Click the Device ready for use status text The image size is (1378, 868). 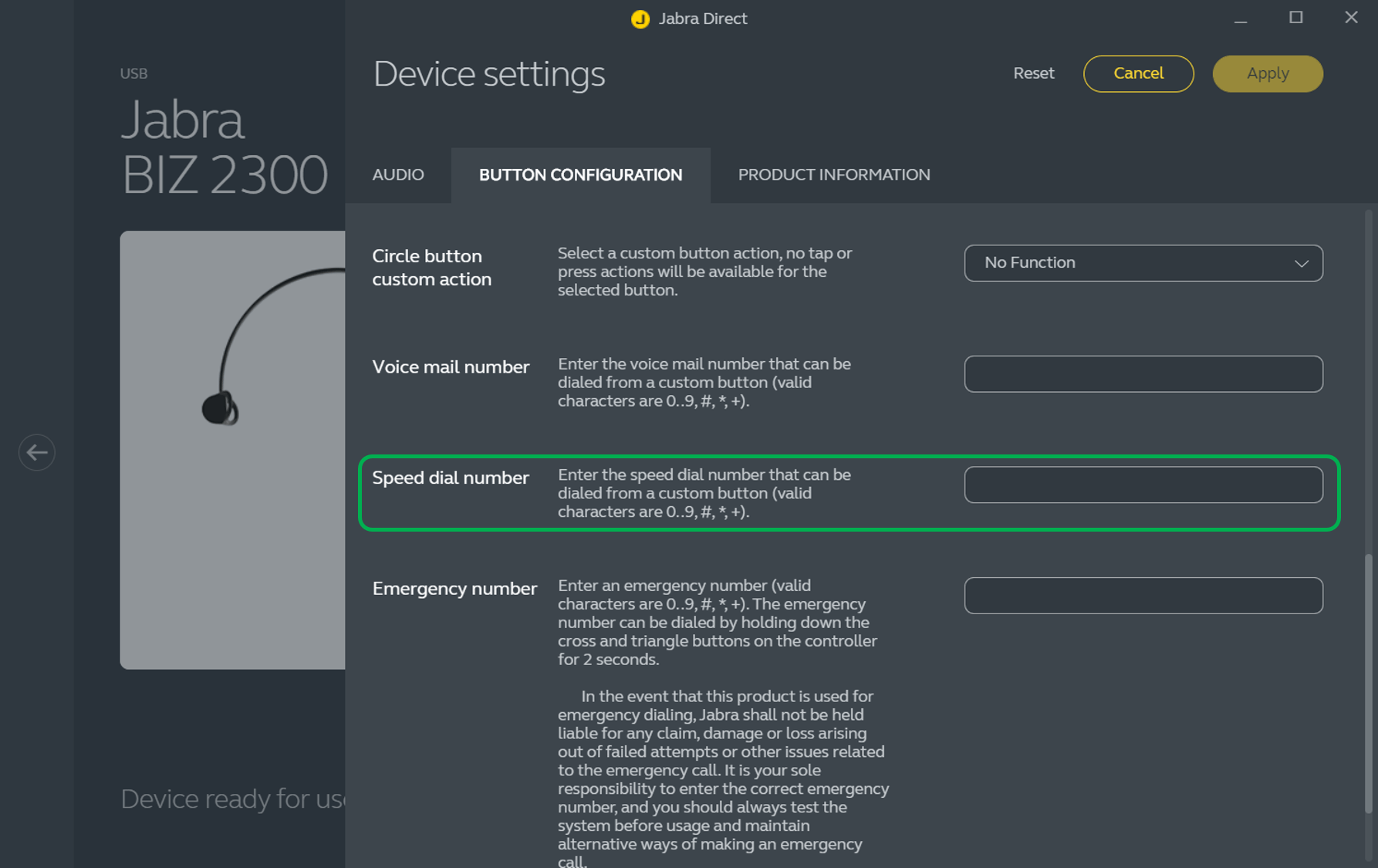(232, 799)
